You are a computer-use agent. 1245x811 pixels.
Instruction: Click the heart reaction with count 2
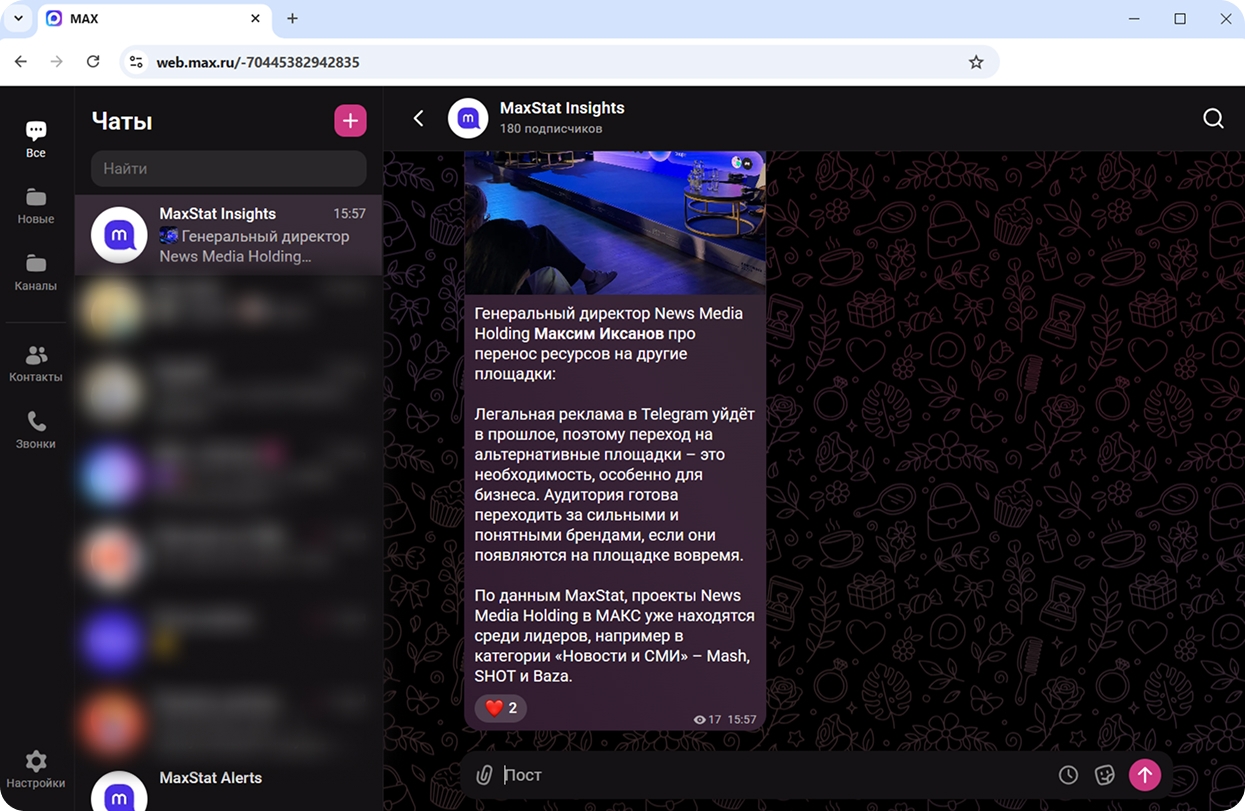click(500, 708)
